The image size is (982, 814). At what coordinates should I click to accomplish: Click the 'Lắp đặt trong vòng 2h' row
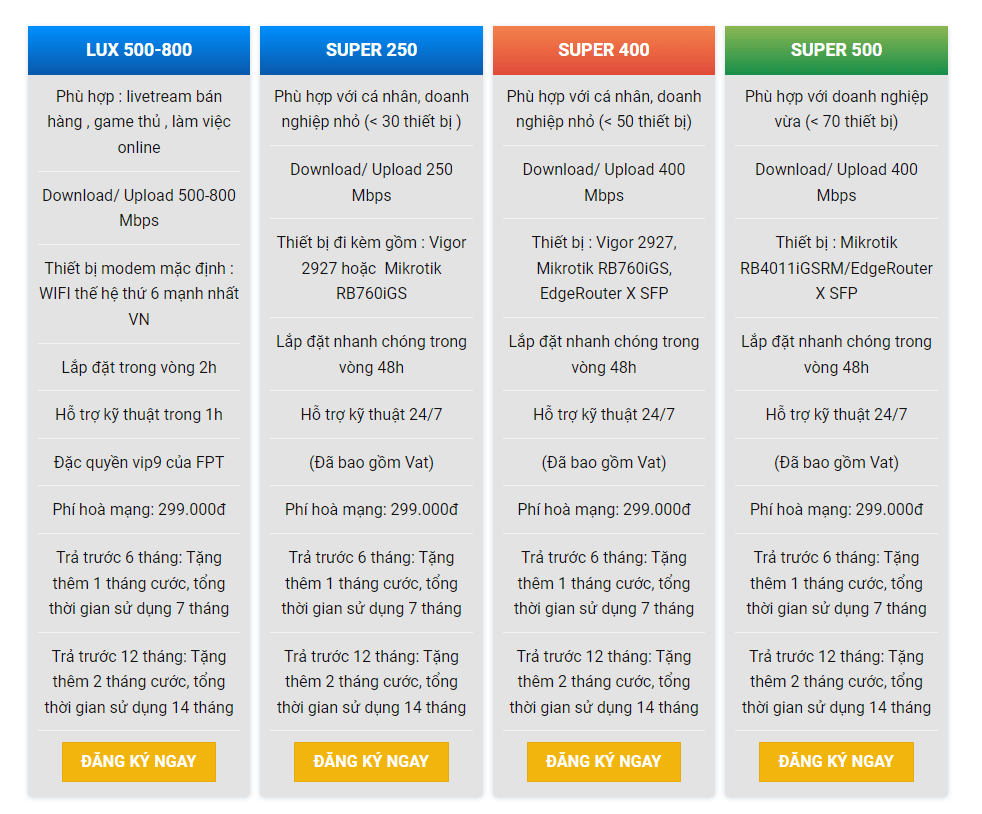coord(139,367)
